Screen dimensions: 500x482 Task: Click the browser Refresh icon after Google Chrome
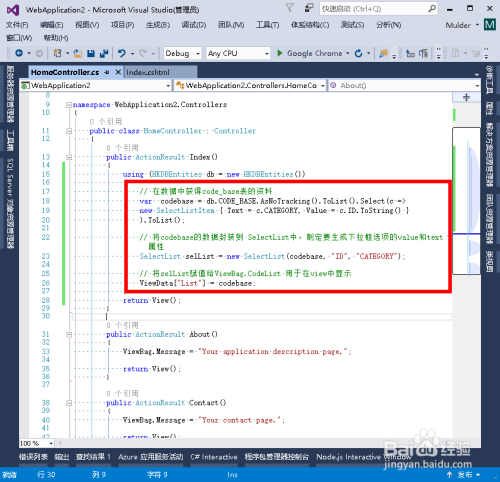tap(358, 53)
